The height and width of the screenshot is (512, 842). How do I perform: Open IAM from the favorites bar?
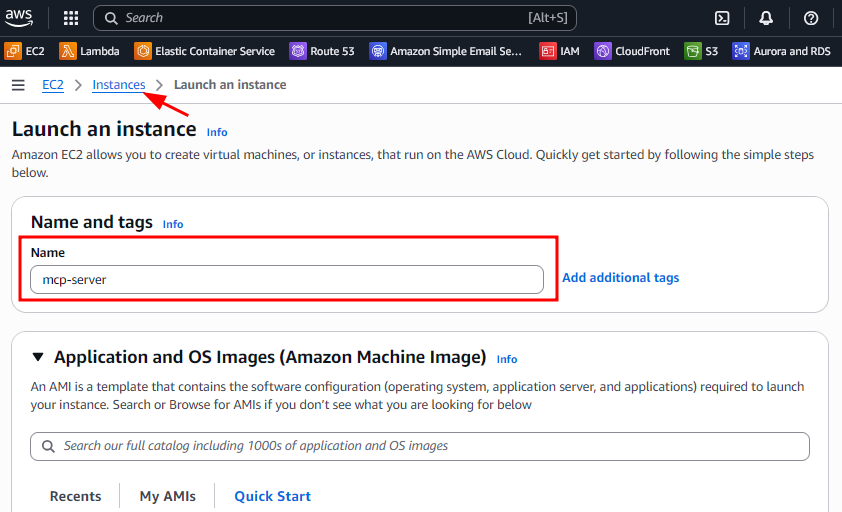[x=560, y=51]
